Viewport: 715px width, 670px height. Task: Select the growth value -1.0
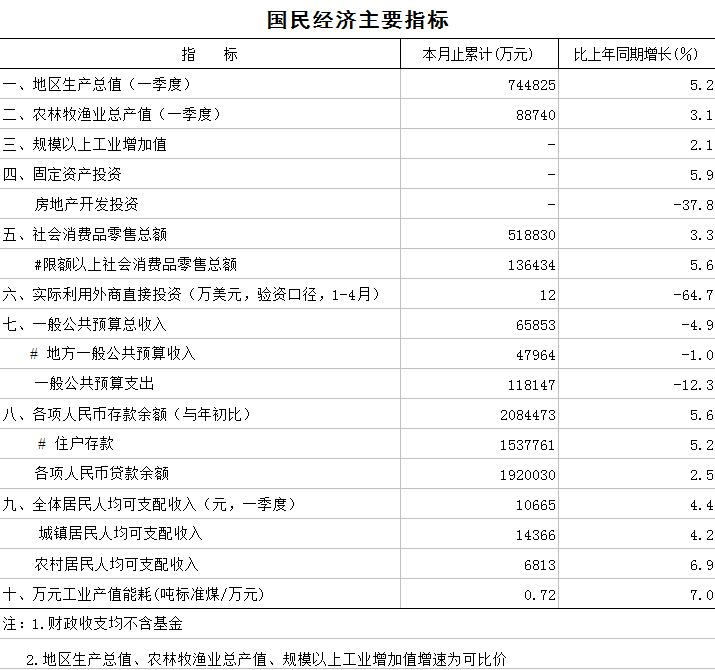tap(697, 355)
